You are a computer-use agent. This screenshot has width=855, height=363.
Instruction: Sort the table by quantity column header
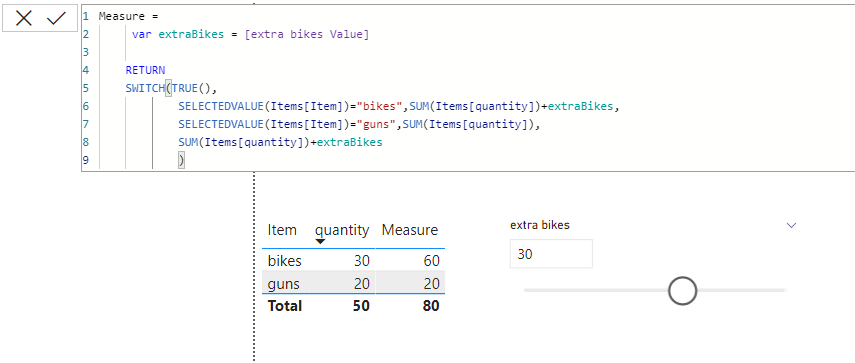tap(342, 230)
